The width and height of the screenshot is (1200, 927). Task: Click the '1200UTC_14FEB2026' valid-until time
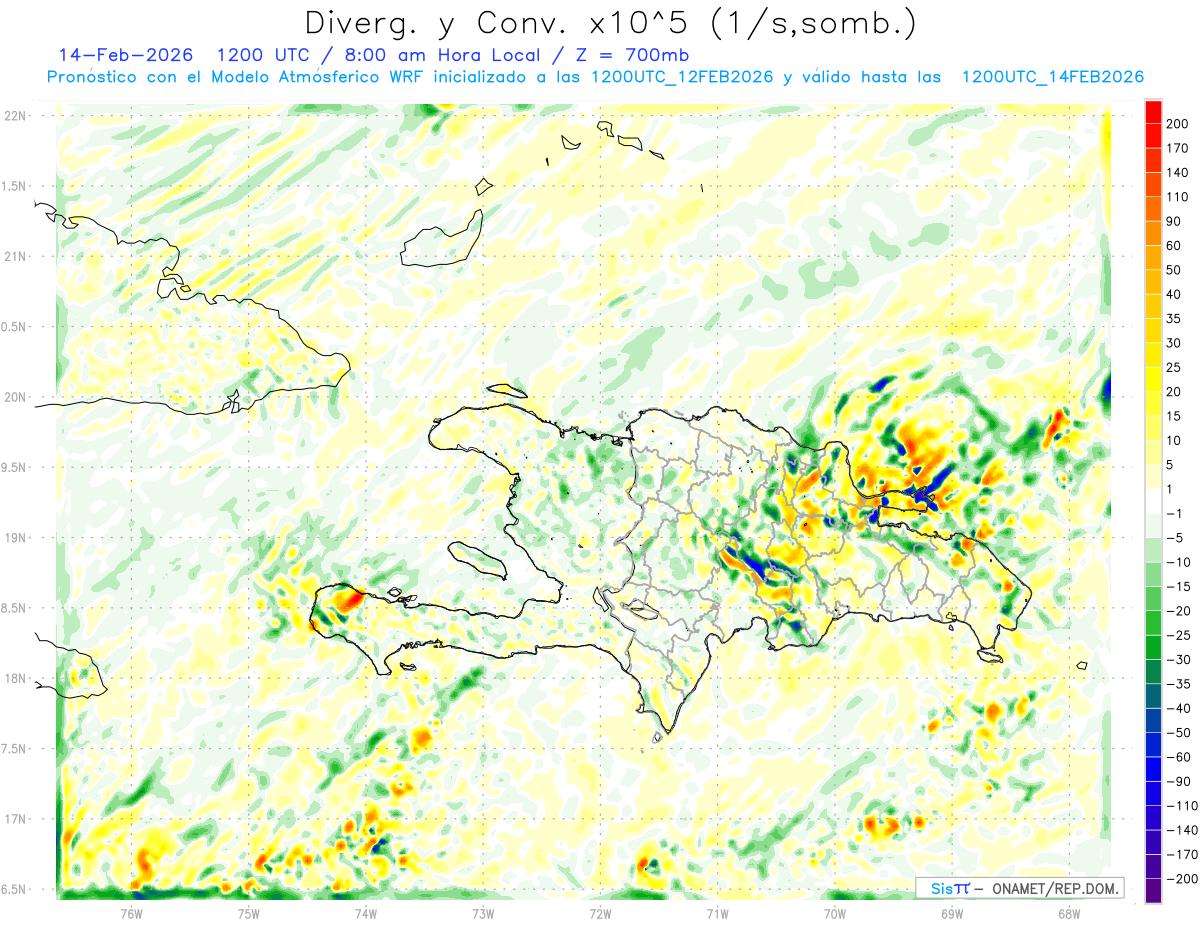(1052, 77)
